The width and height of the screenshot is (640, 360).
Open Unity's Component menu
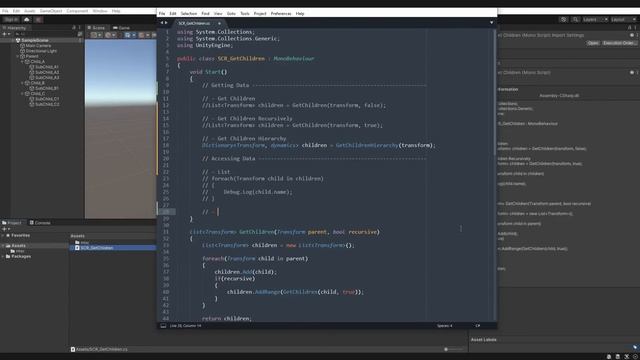(x=77, y=11)
